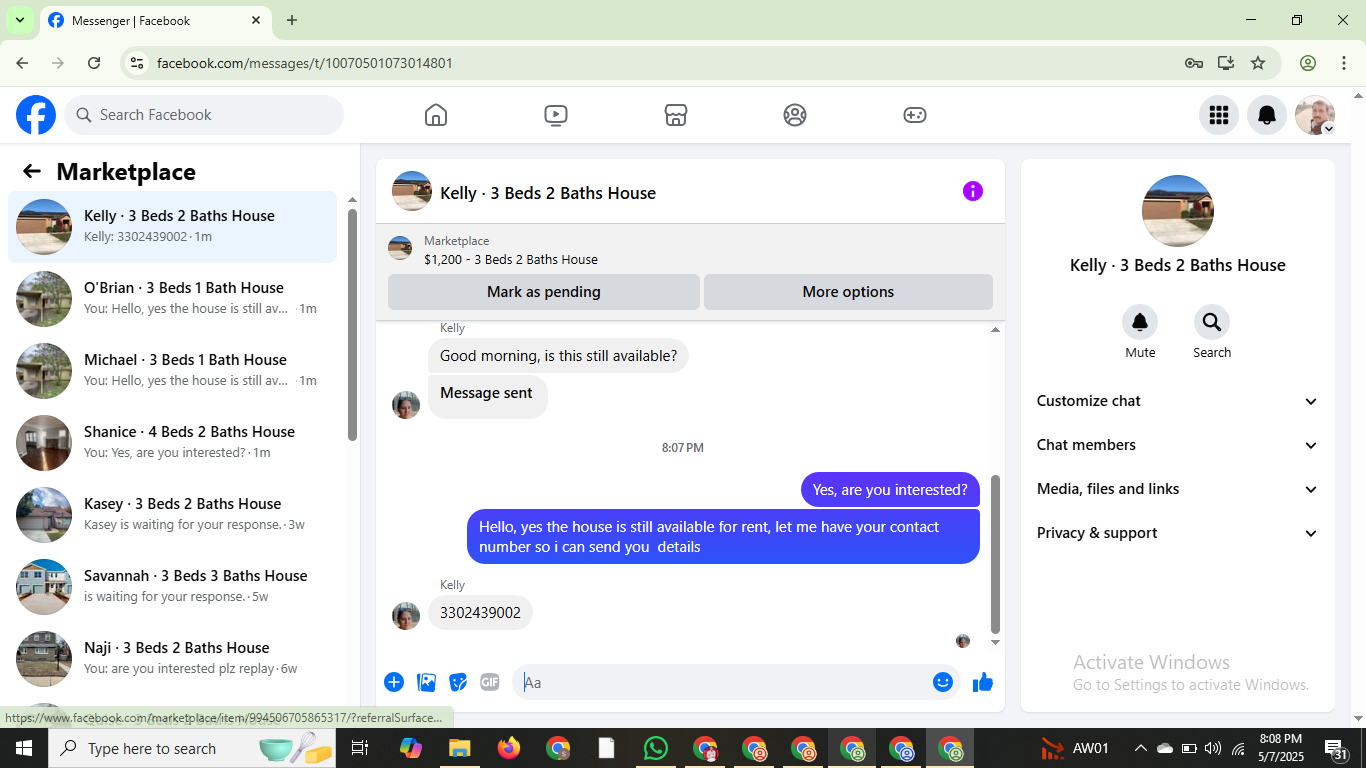
Task: Open the Marketplace storefront icon in top navigation
Action: coord(676,115)
